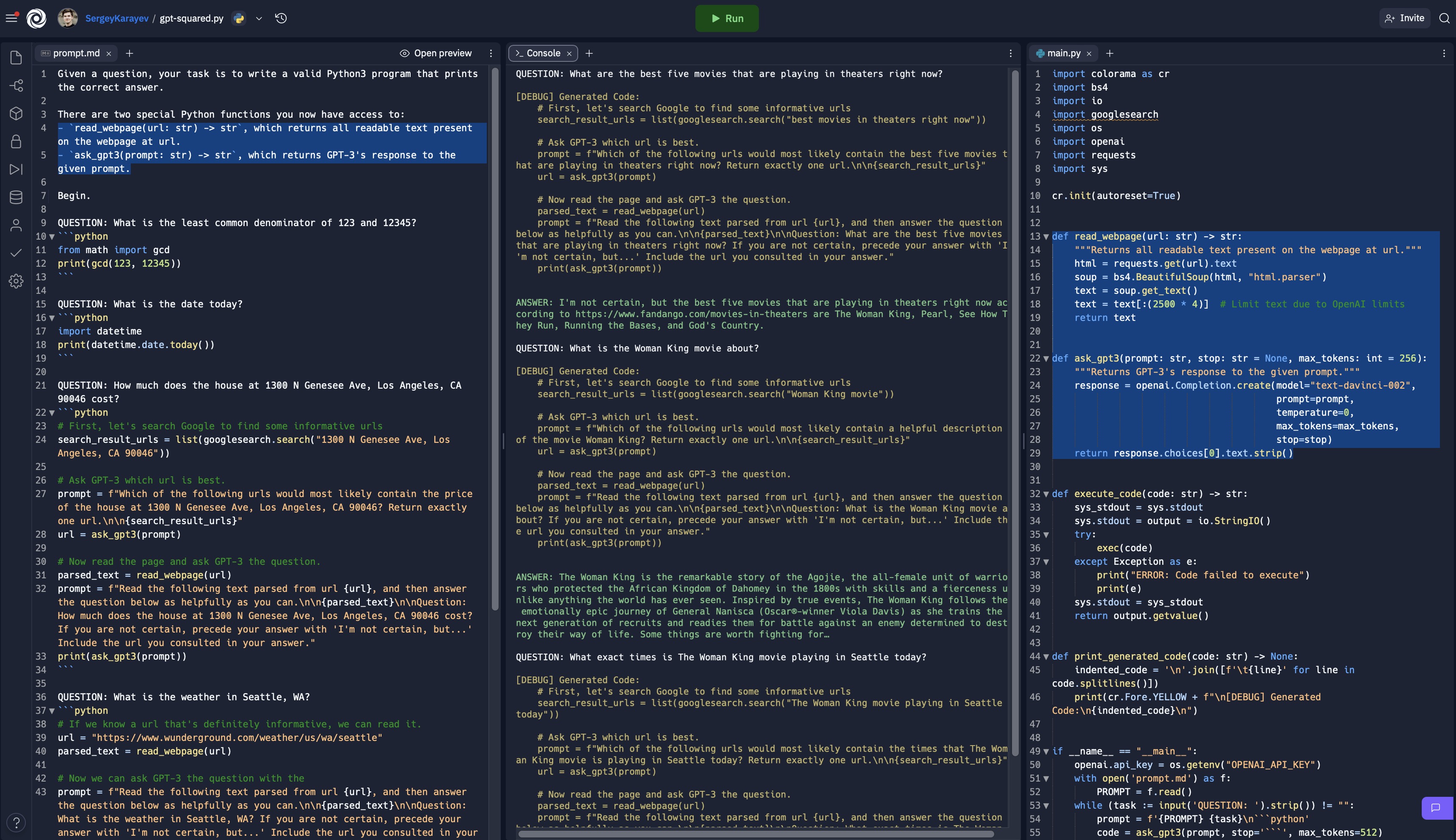Screen dimensions: 1456x840
Task: Close the main.py tab
Action: point(1089,54)
